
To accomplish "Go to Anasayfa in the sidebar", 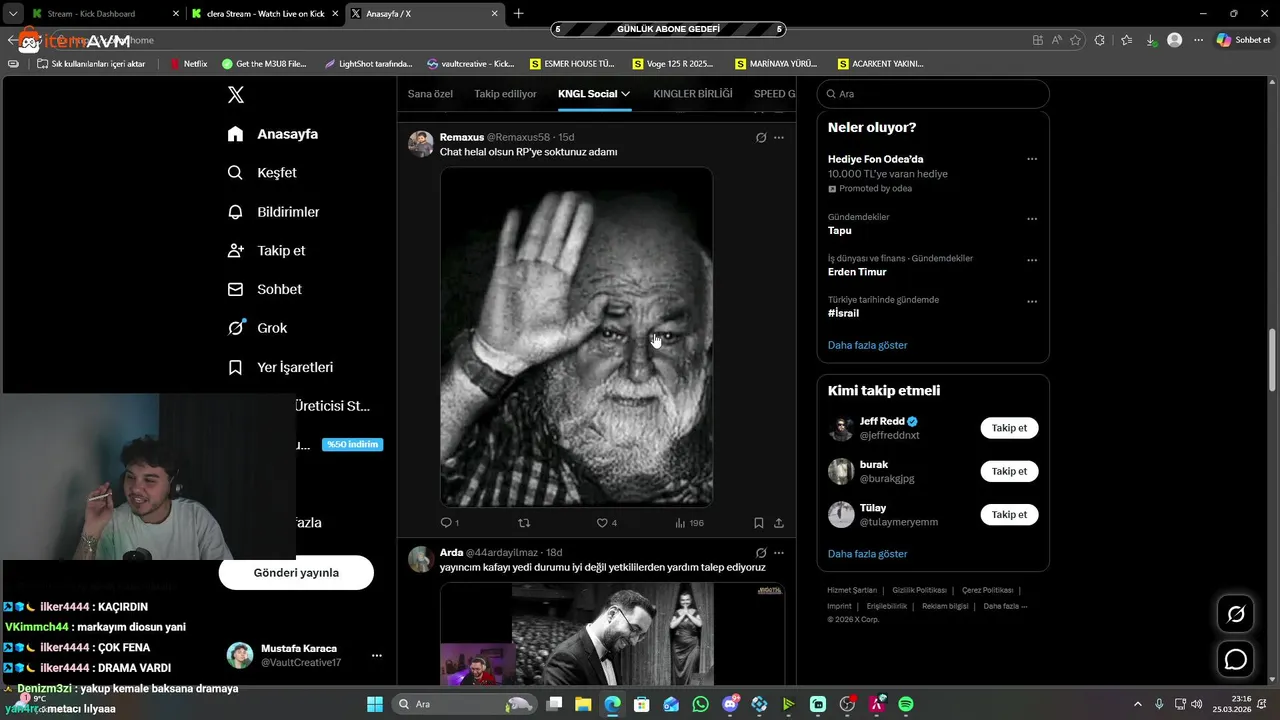I will click(273, 134).
